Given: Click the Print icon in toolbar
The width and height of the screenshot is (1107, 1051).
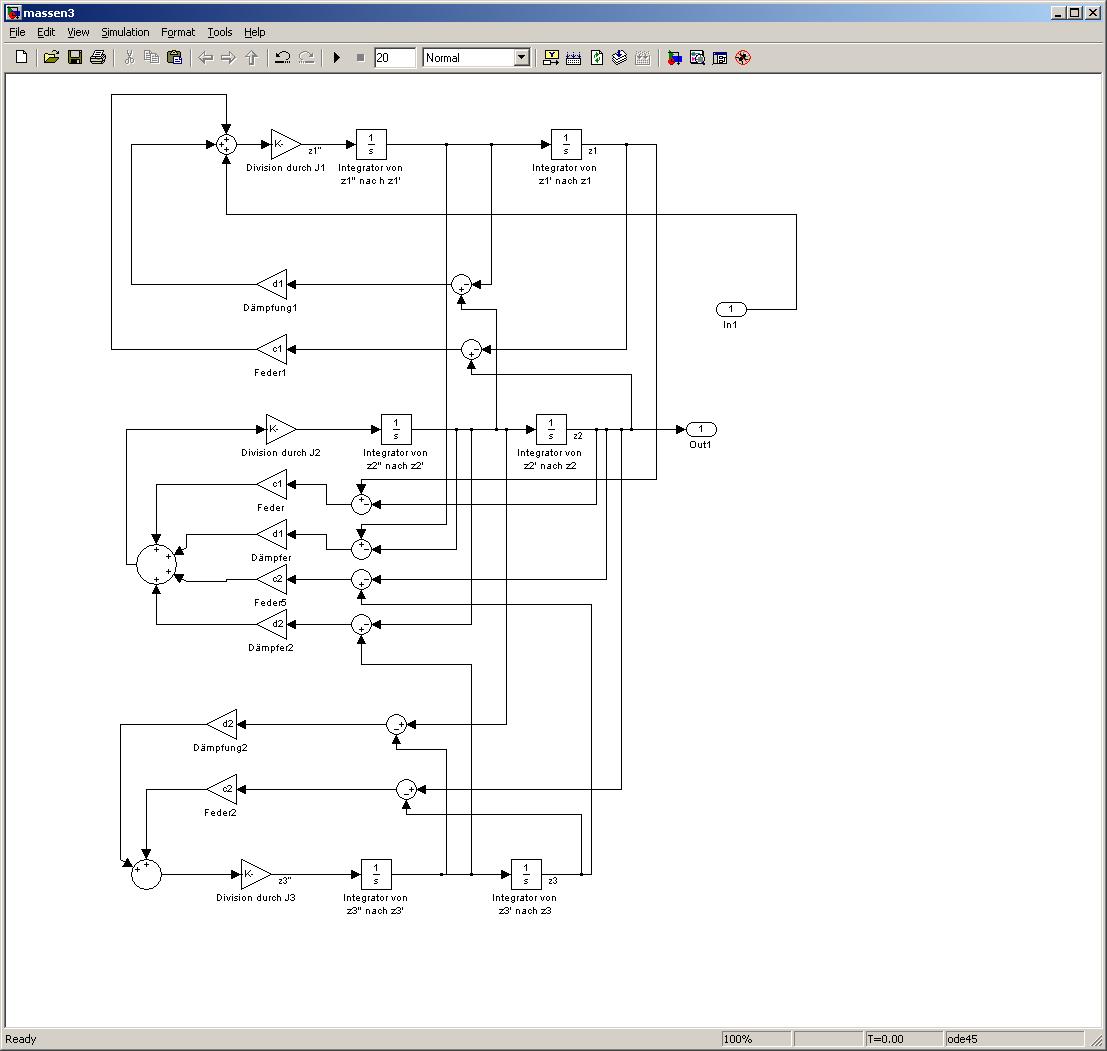Looking at the screenshot, I should click(x=97, y=58).
